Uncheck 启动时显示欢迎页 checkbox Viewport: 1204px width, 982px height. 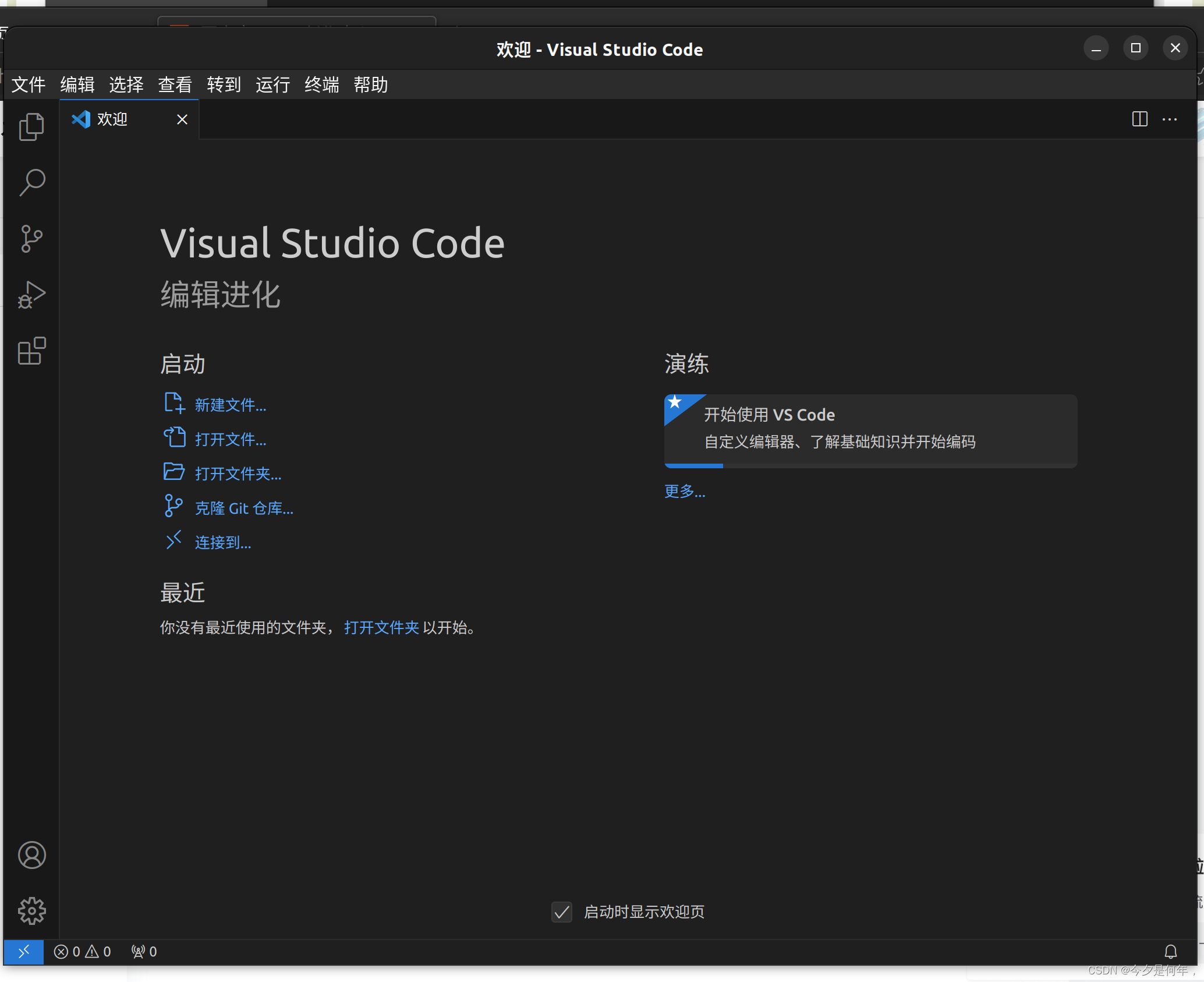561,912
